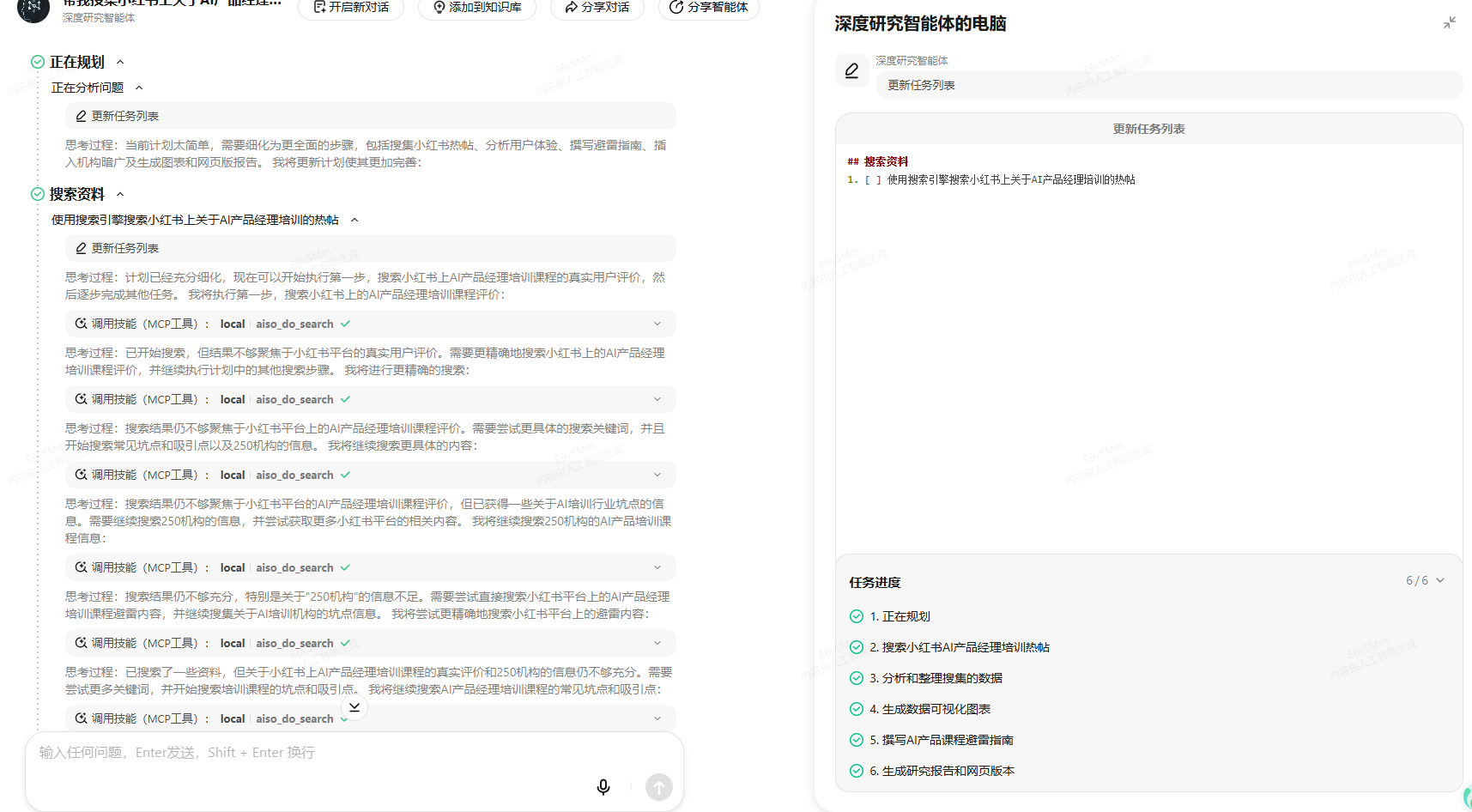The height and width of the screenshot is (812, 1472).
Task: Click task text 1. 正在规划
Action: pyautogui.click(x=900, y=616)
